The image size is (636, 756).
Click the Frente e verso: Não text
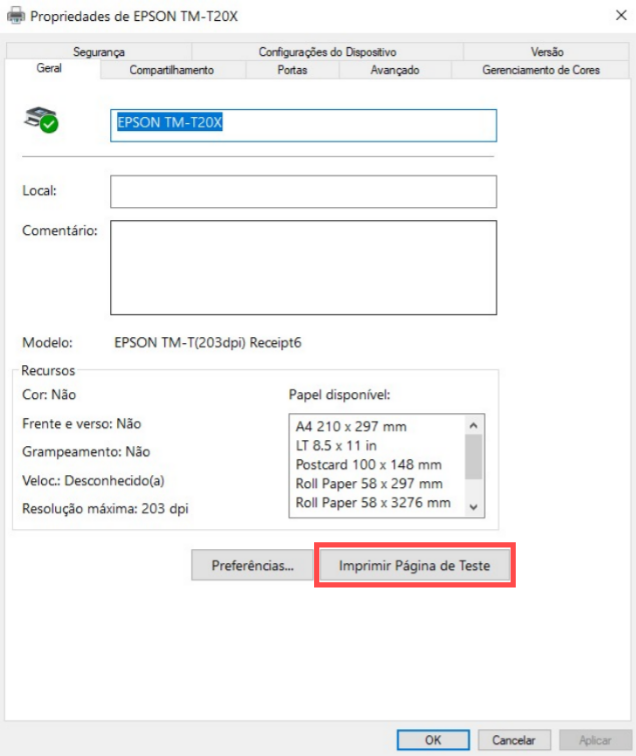pos(81,424)
